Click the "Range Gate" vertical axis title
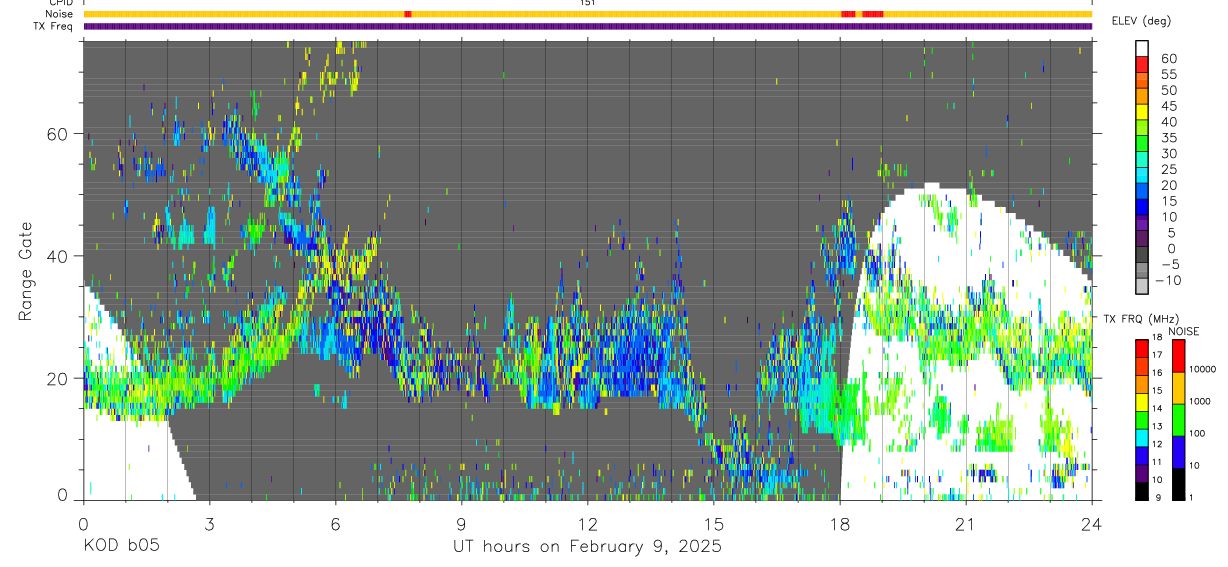Viewport: 1228px width, 567px height. [26, 270]
